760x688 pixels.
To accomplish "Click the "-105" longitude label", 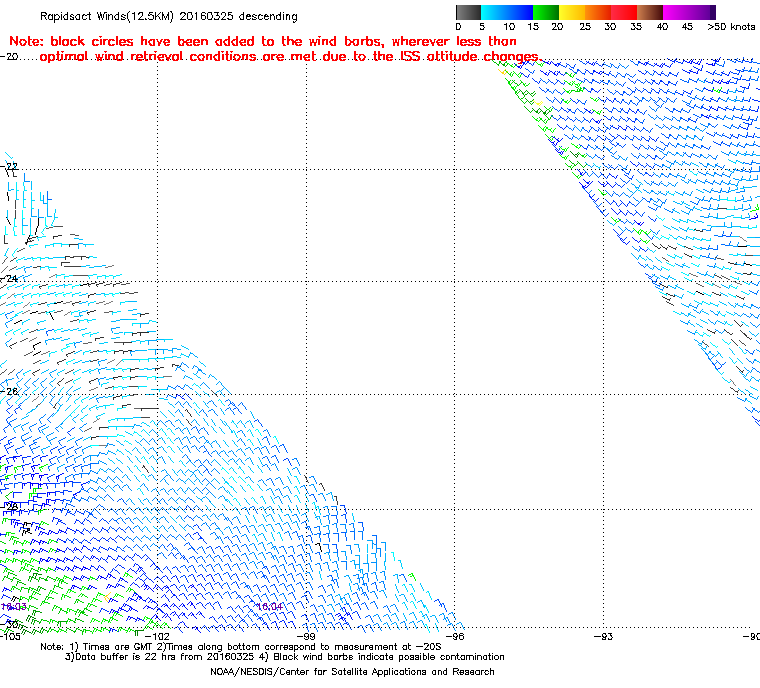I will [x=10, y=636].
